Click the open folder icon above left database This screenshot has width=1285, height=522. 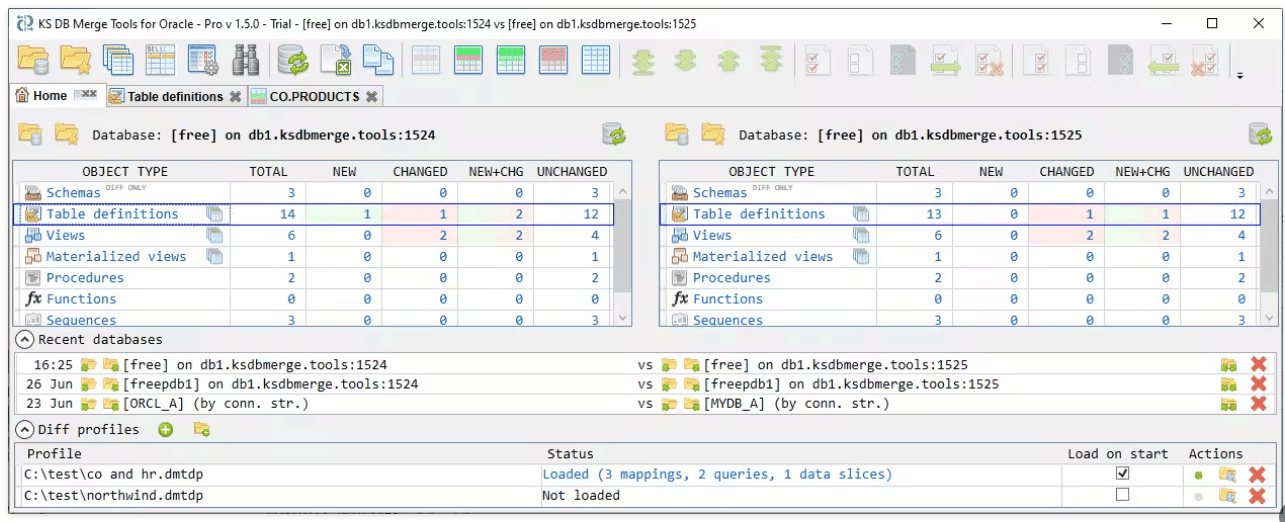coord(30,134)
